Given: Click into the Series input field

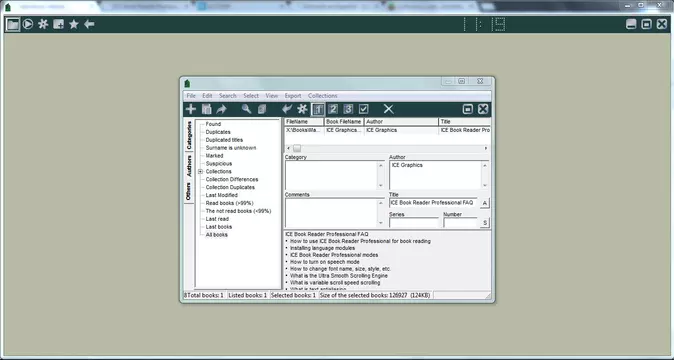Looking at the screenshot, I should (x=414, y=223).
